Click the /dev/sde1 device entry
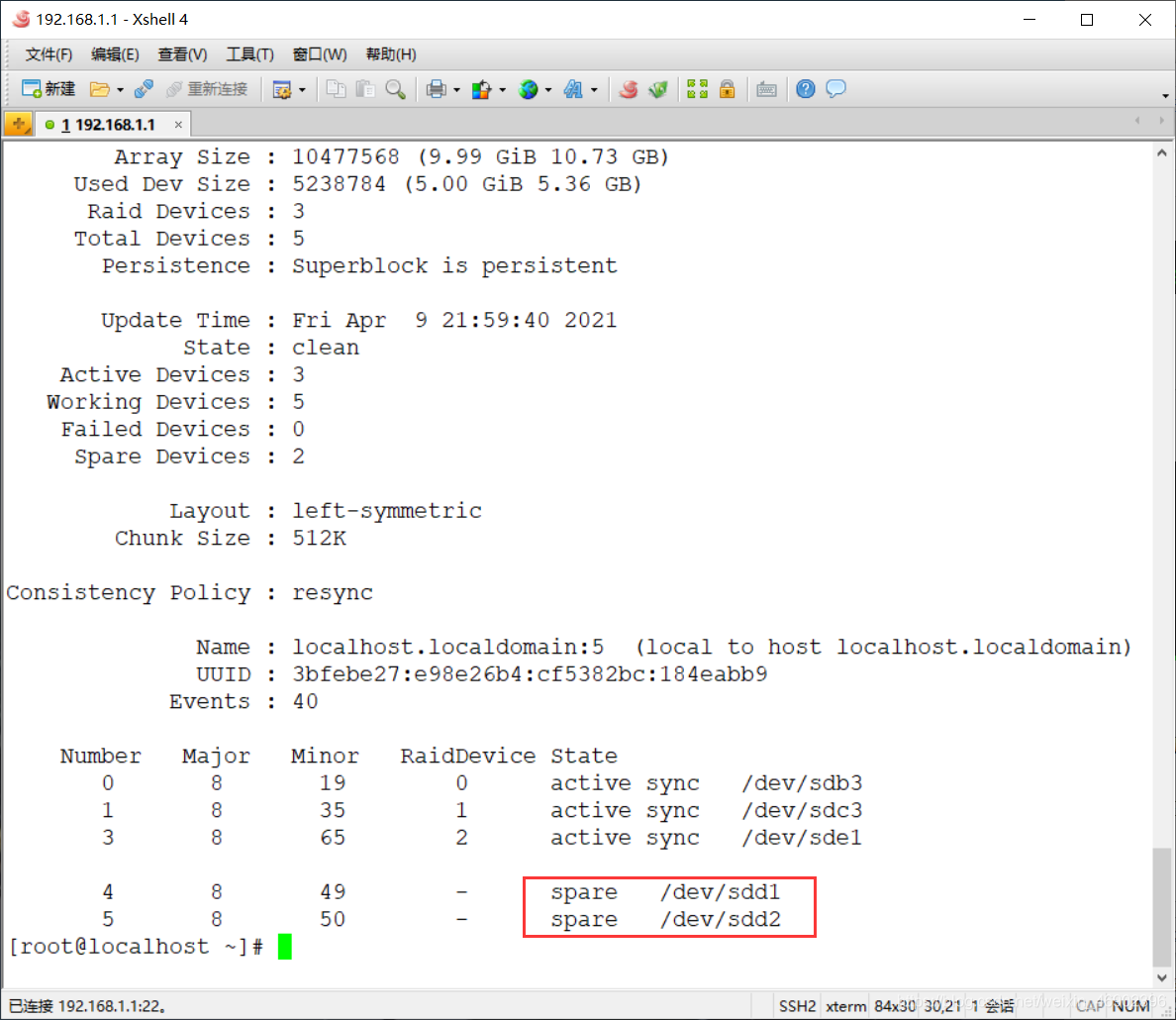1176x1020 pixels. pyautogui.click(x=802, y=837)
